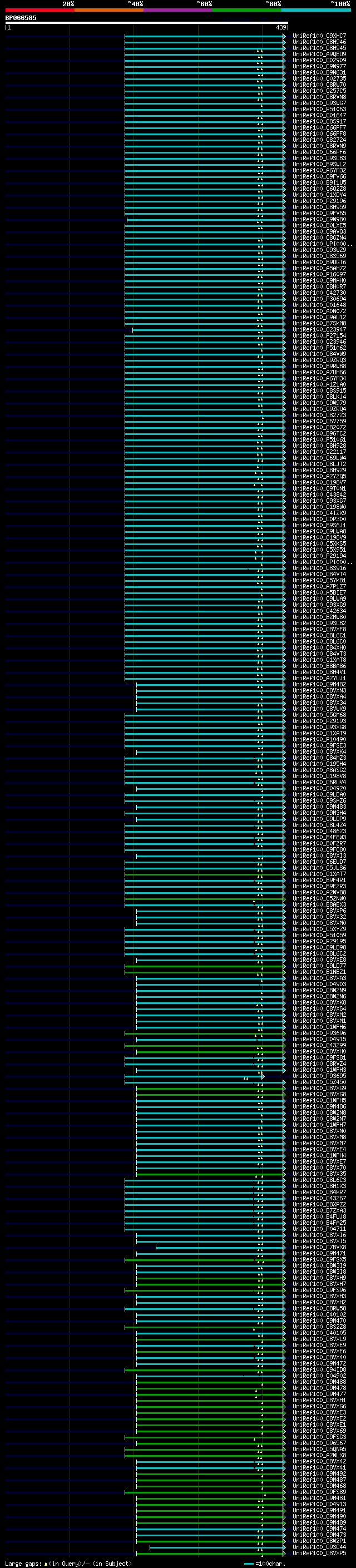Open hit UniRef100_Q8H945
The image size is (356, 1568).
[x=319, y=48]
